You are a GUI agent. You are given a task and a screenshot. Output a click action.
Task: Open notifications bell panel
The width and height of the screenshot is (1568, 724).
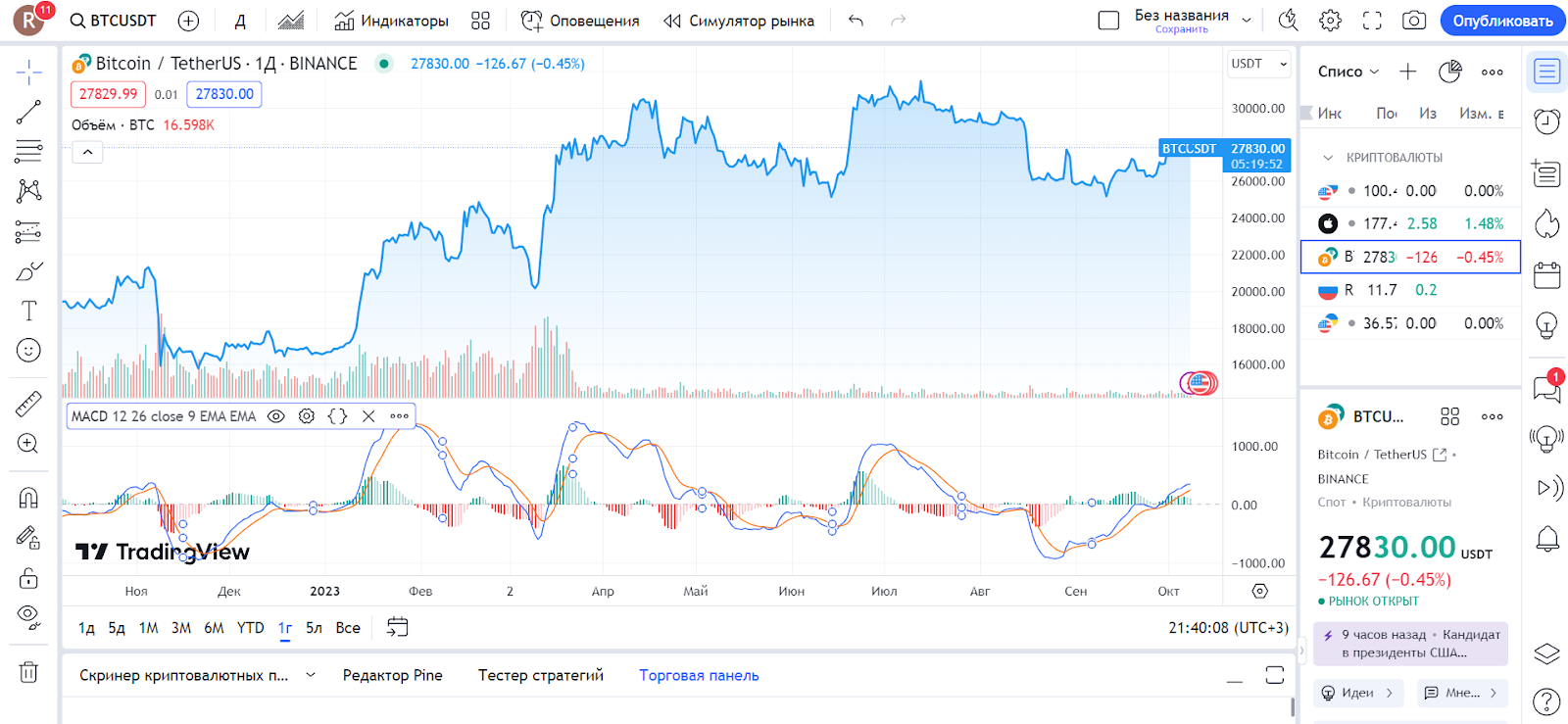(x=1546, y=538)
